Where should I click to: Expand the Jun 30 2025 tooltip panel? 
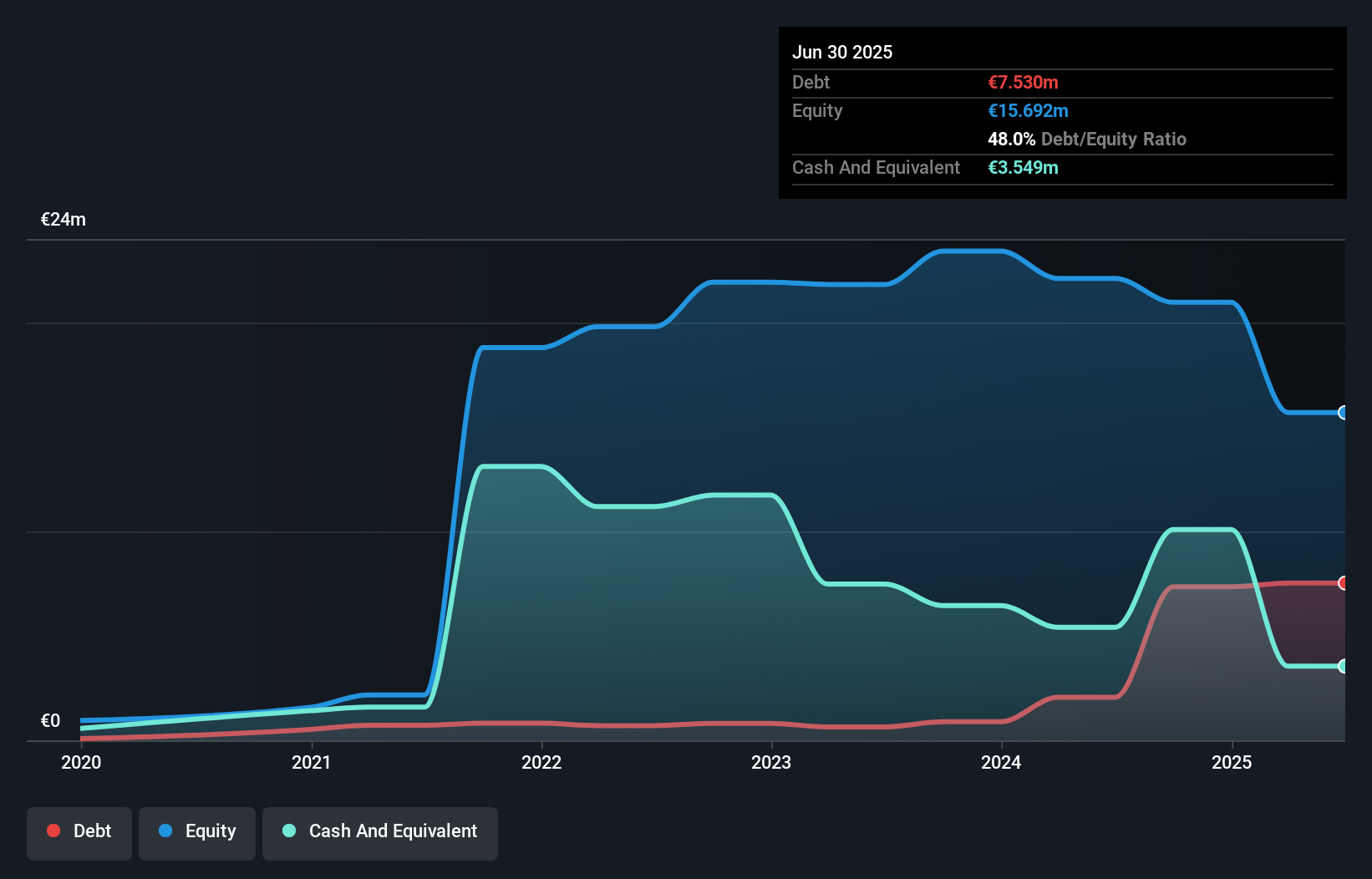point(842,52)
